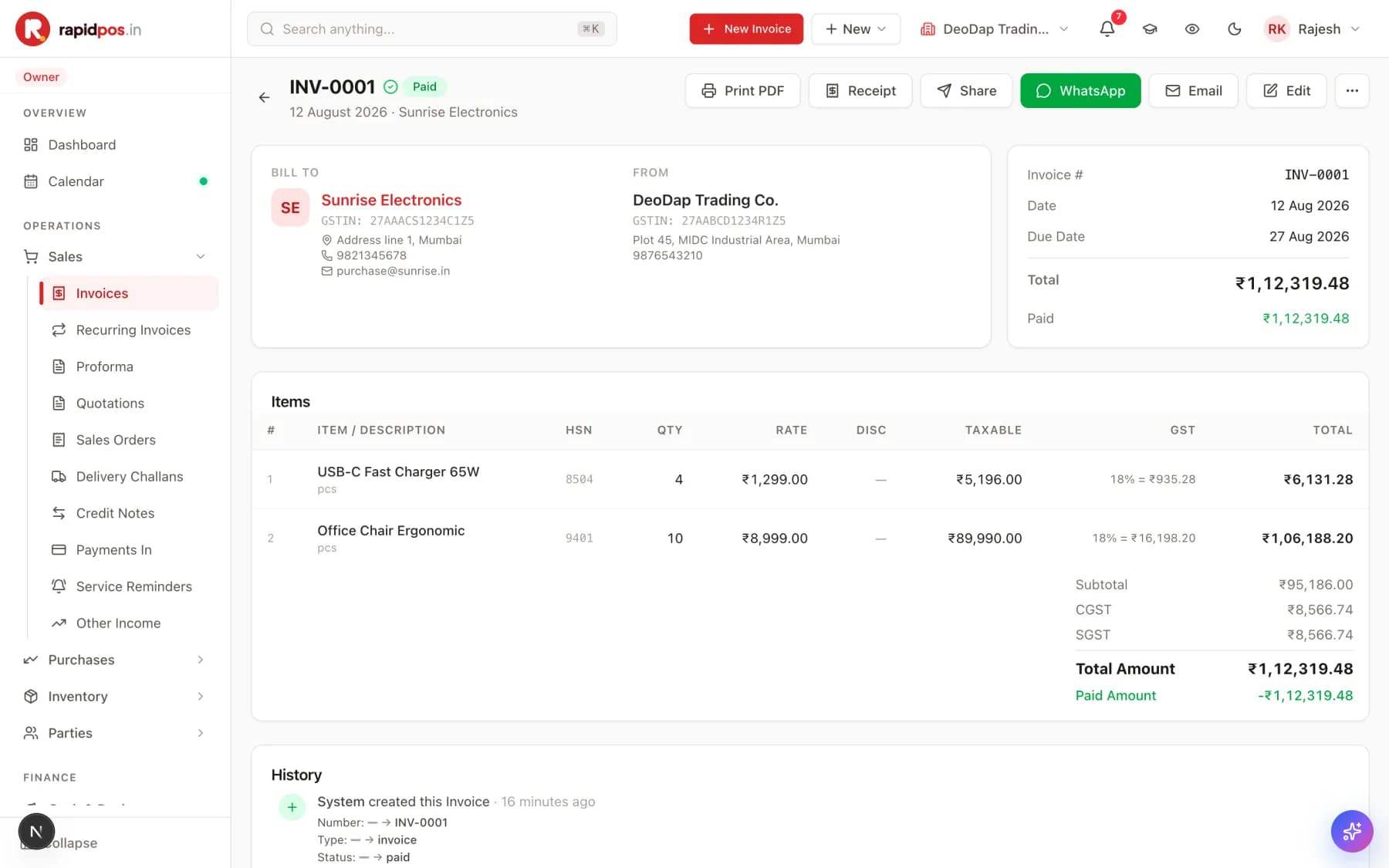Open the Receipt button
Screen dimensions: 1389x868
point(860,90)
